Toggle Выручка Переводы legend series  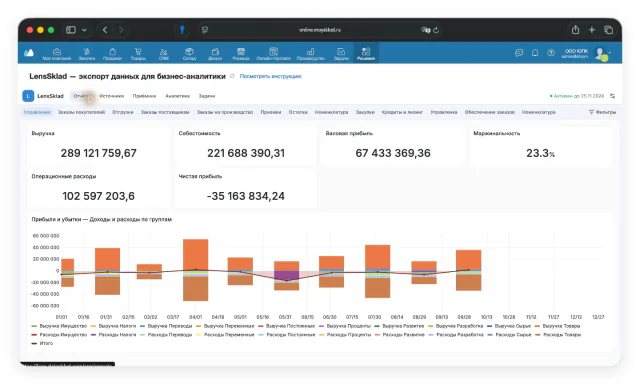[166, 326]
